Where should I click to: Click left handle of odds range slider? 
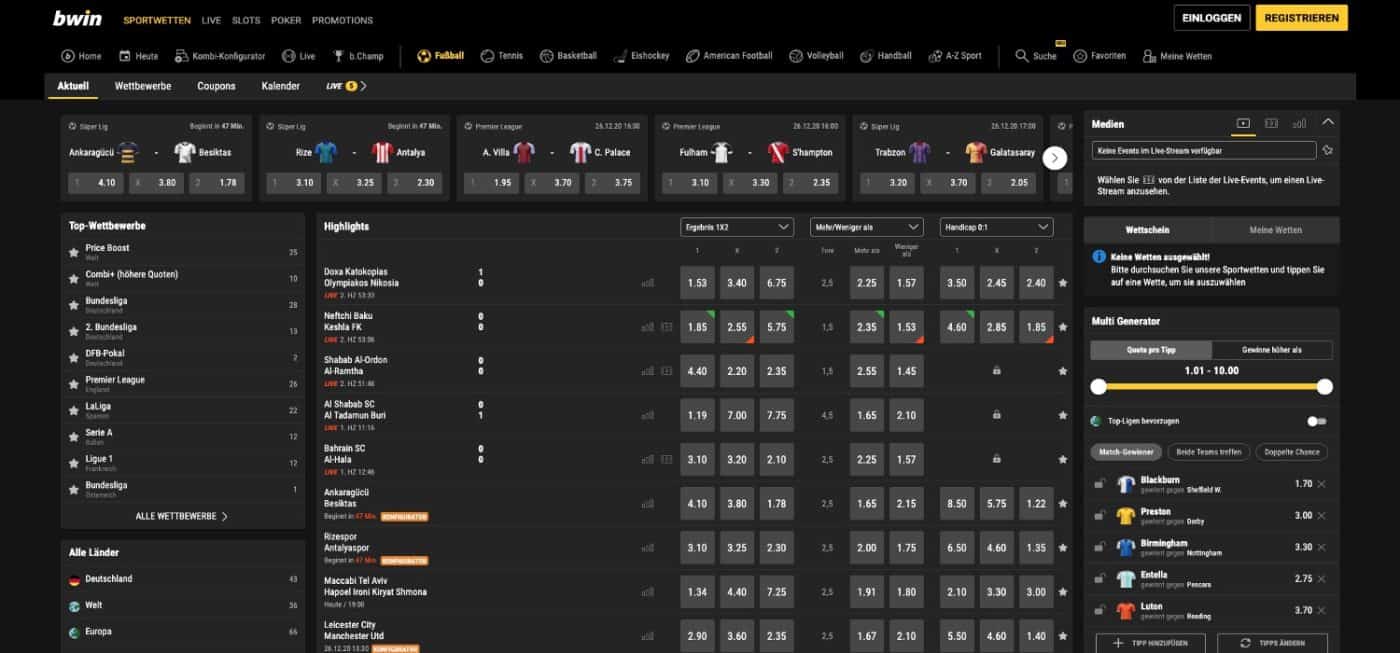tap(1098, 387)
